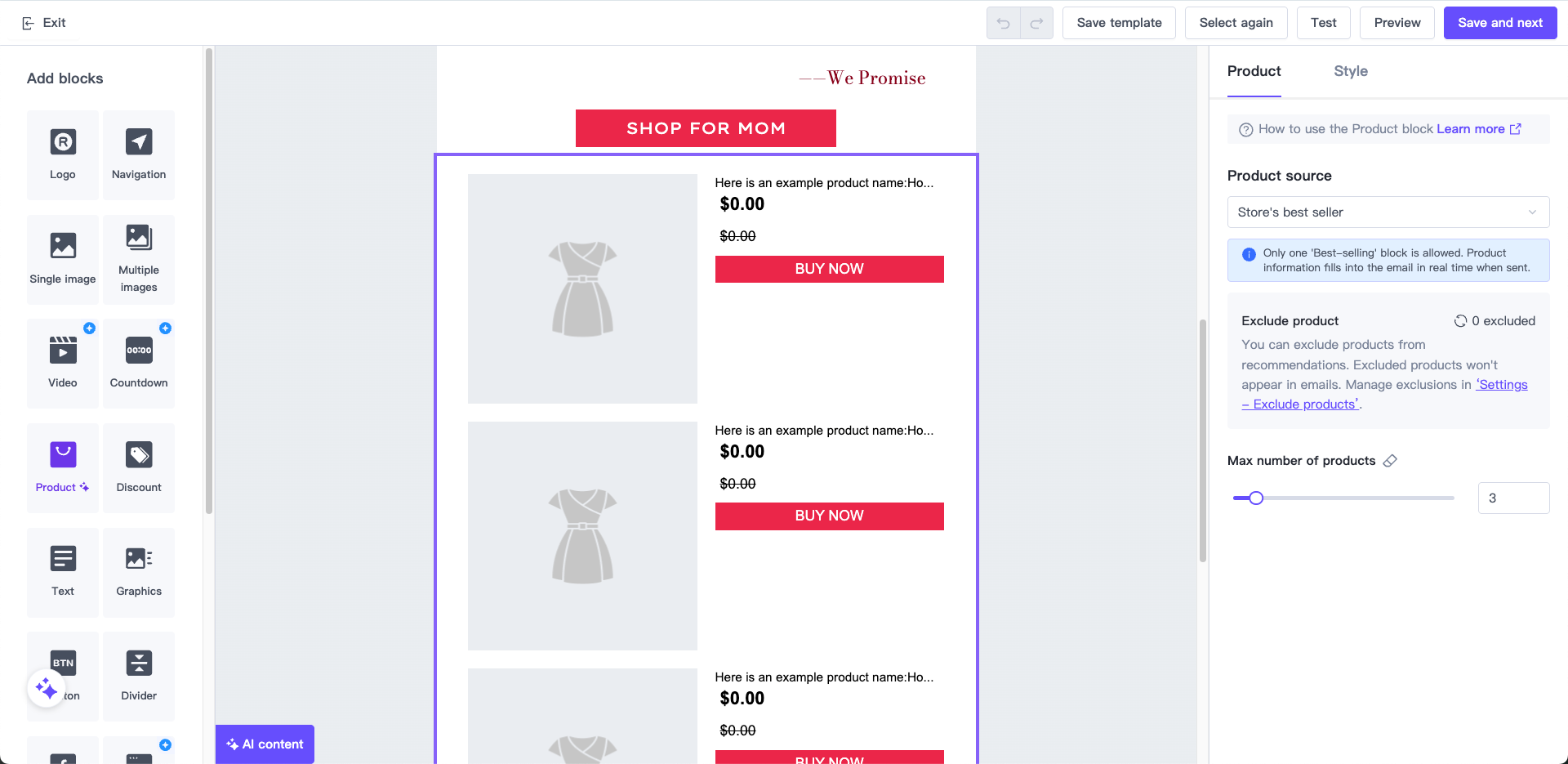Open the AI content panel
Viewport: 1568px width, 764px height.
(x=265, y=744)
